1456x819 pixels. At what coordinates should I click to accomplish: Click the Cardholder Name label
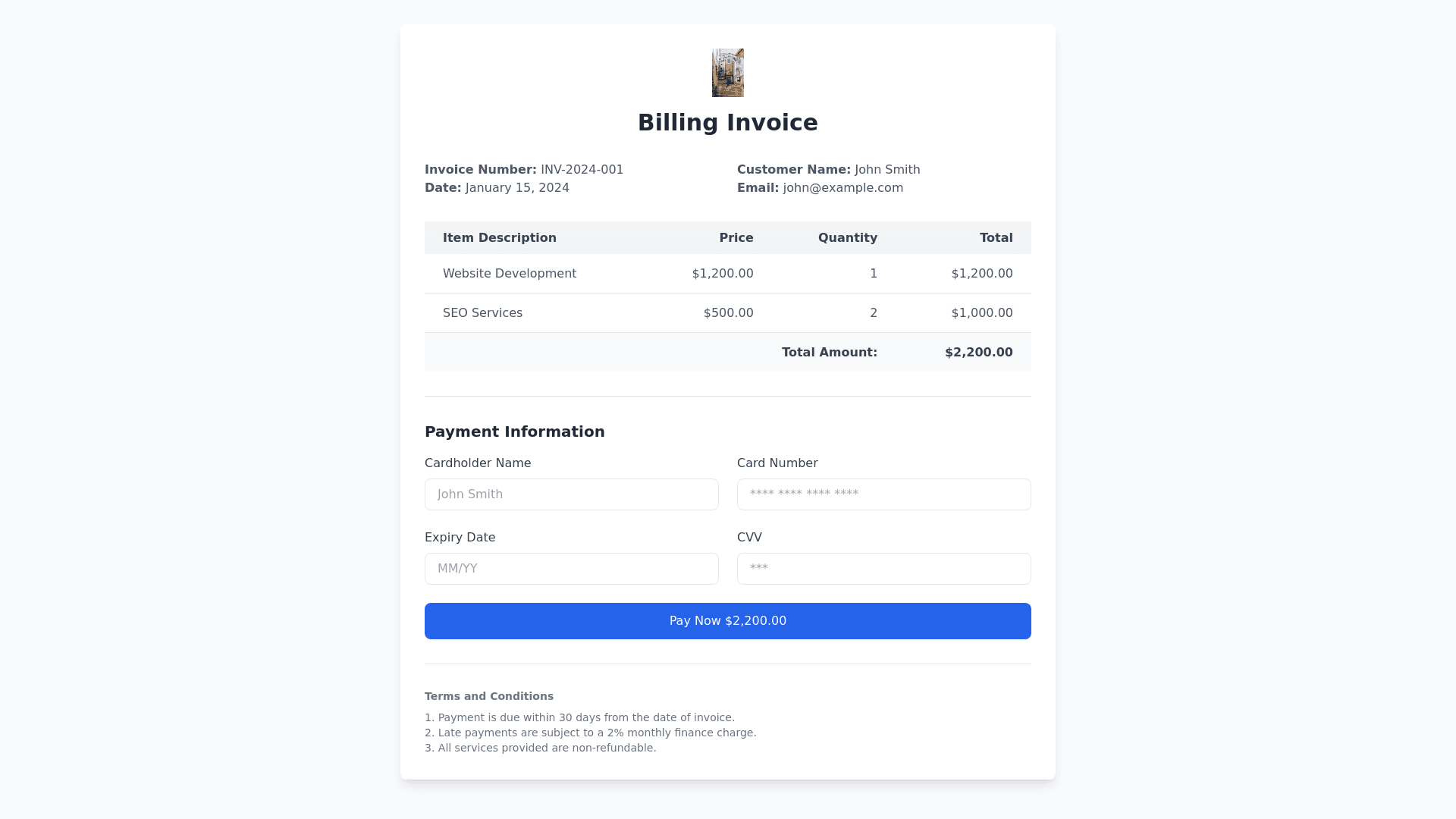pos(478,463)
